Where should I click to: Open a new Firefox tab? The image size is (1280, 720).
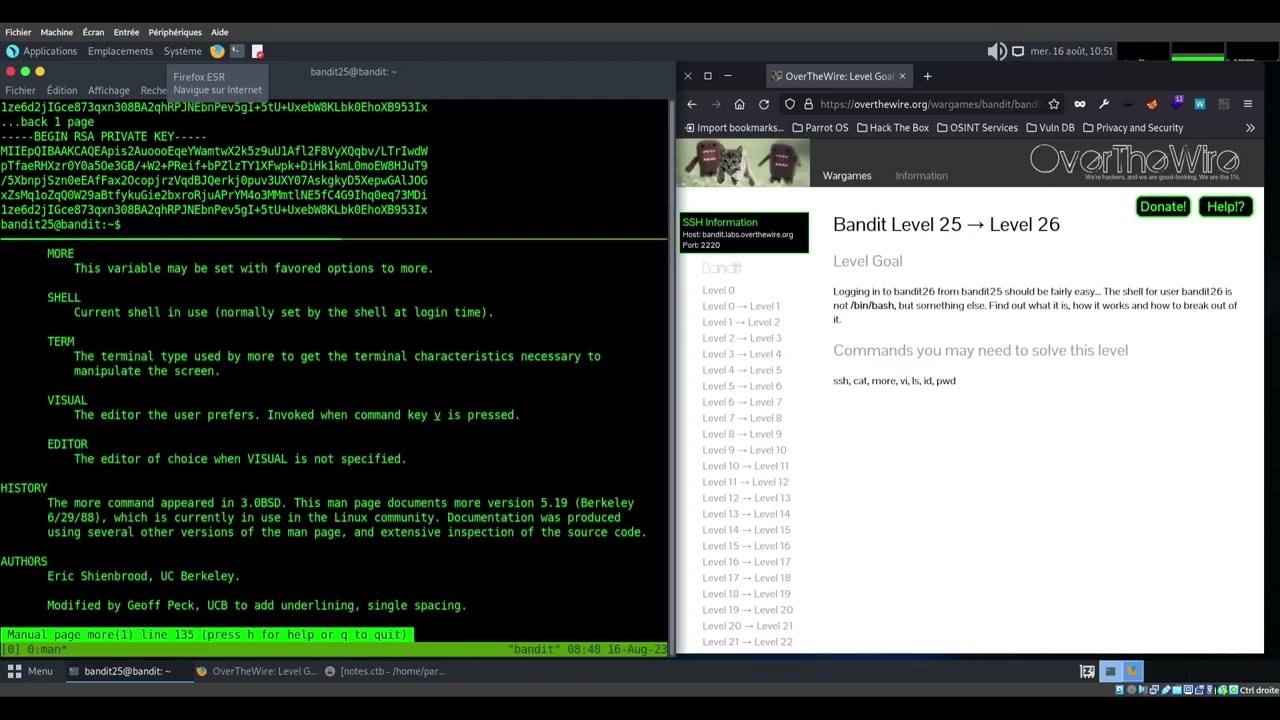(927, 76)
